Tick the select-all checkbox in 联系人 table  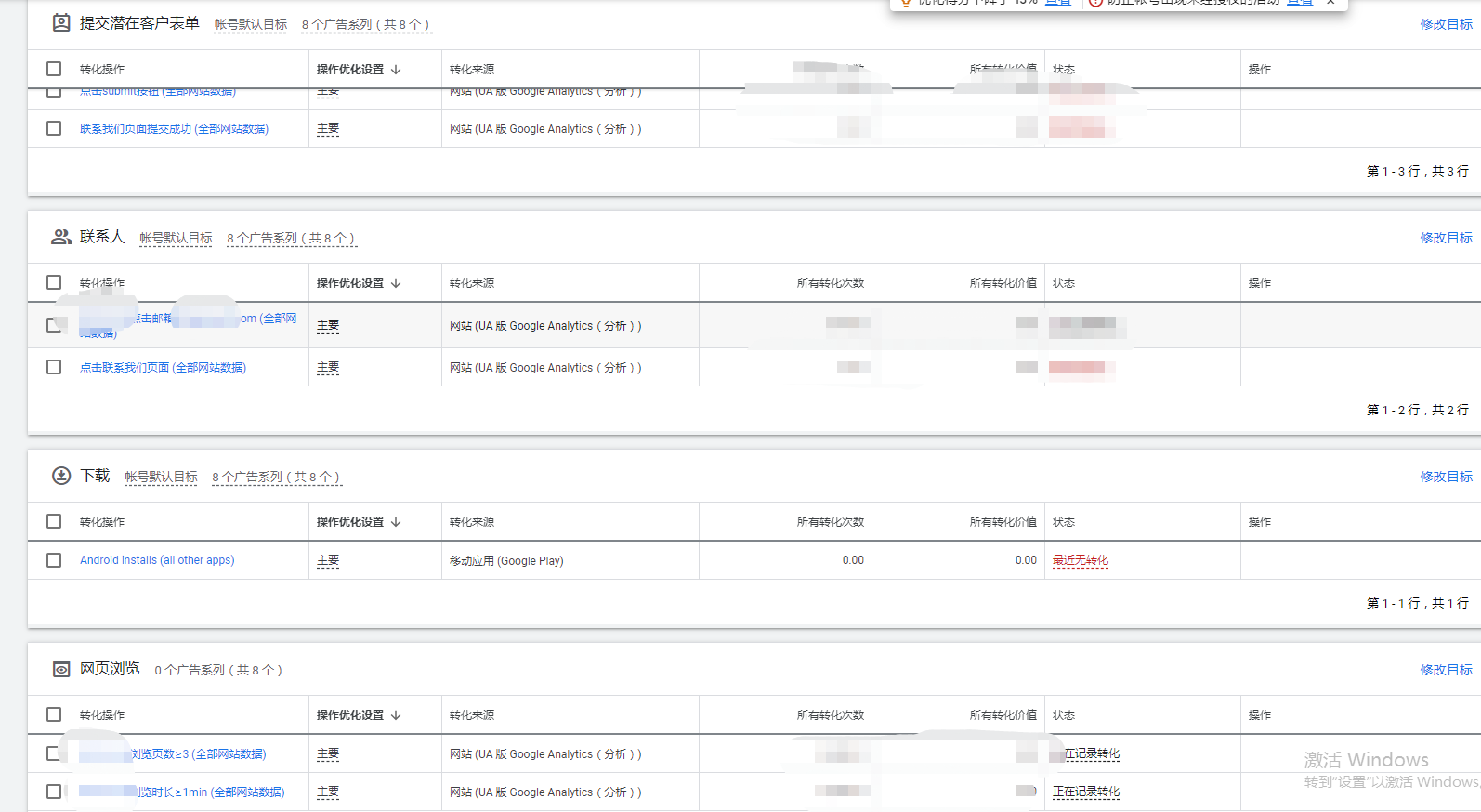[x=54, y=282]
